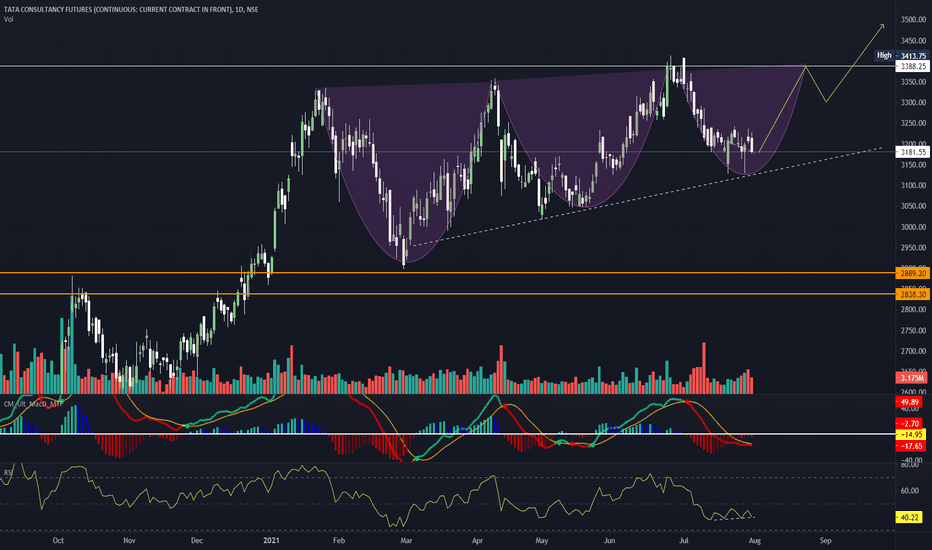
Task: Click the Feb label on time axis
Action: (339, 540)
